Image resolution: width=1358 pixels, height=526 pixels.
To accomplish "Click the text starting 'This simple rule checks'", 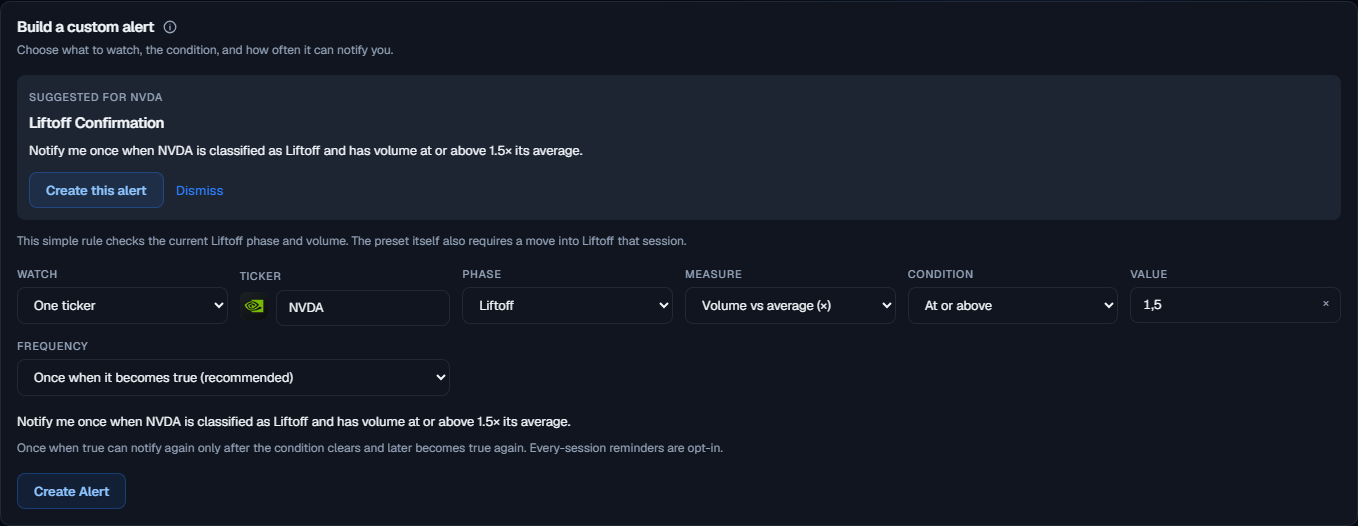I will [x=351, y=241].
